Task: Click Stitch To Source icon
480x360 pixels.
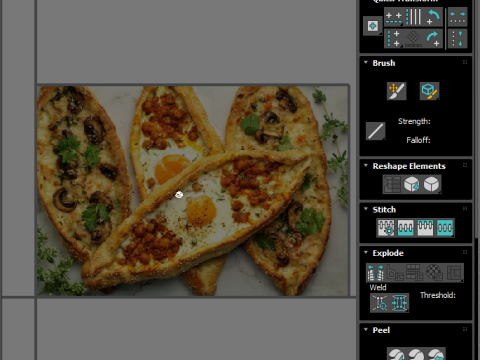Action: [x=425, y=228]
